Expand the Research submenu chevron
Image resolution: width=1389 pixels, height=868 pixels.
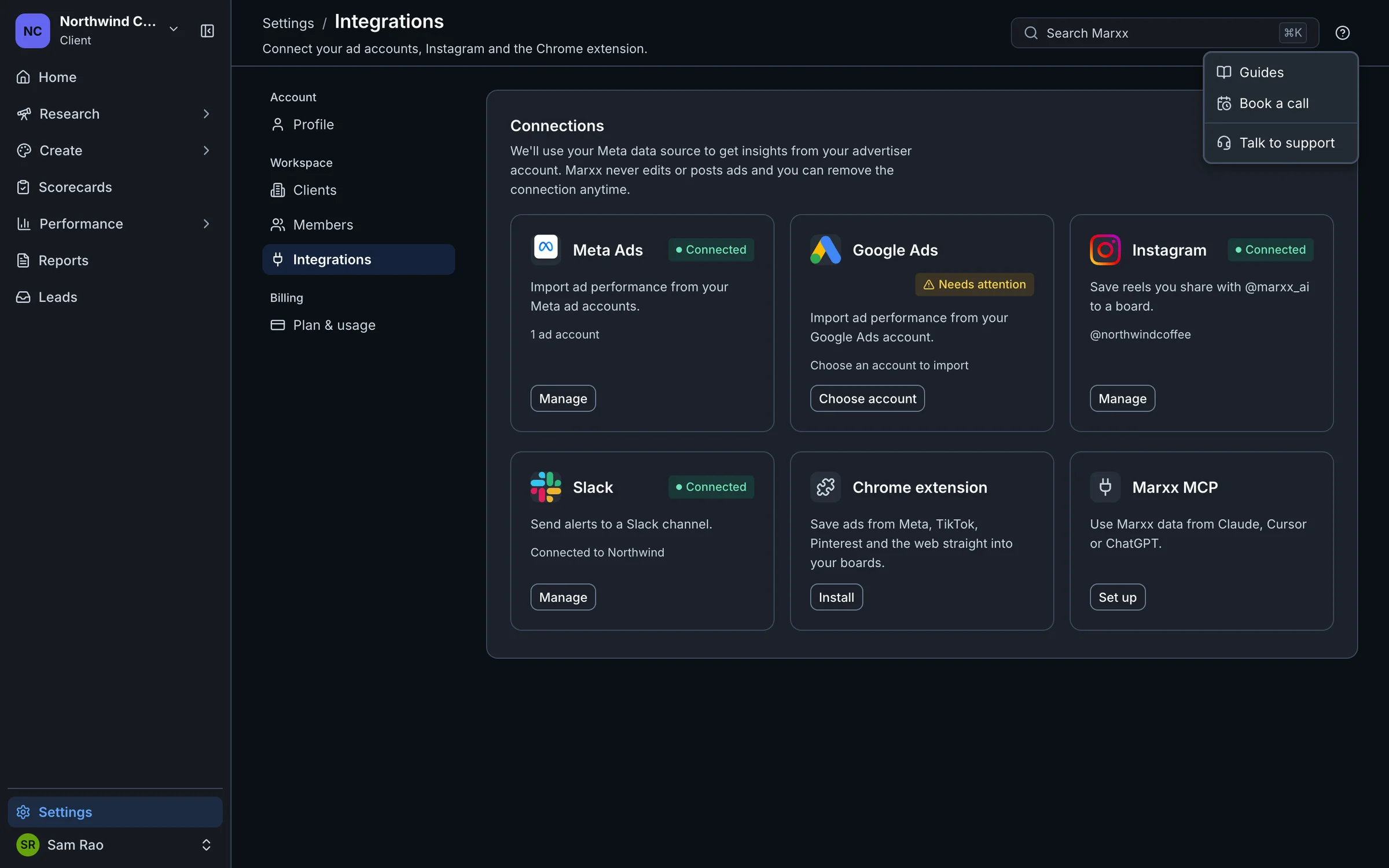(x=206, y=113)
